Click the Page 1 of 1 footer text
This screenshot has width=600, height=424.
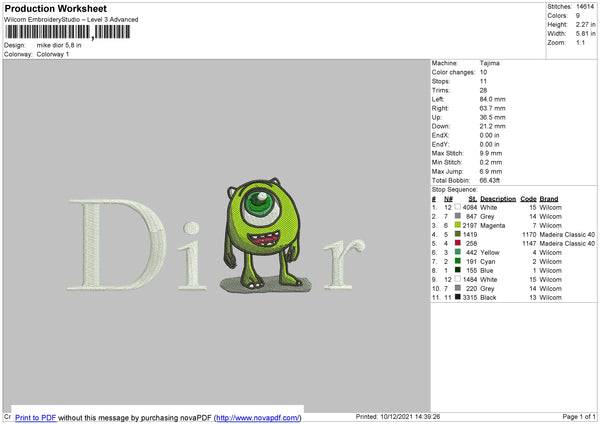(x=579, y=416)
